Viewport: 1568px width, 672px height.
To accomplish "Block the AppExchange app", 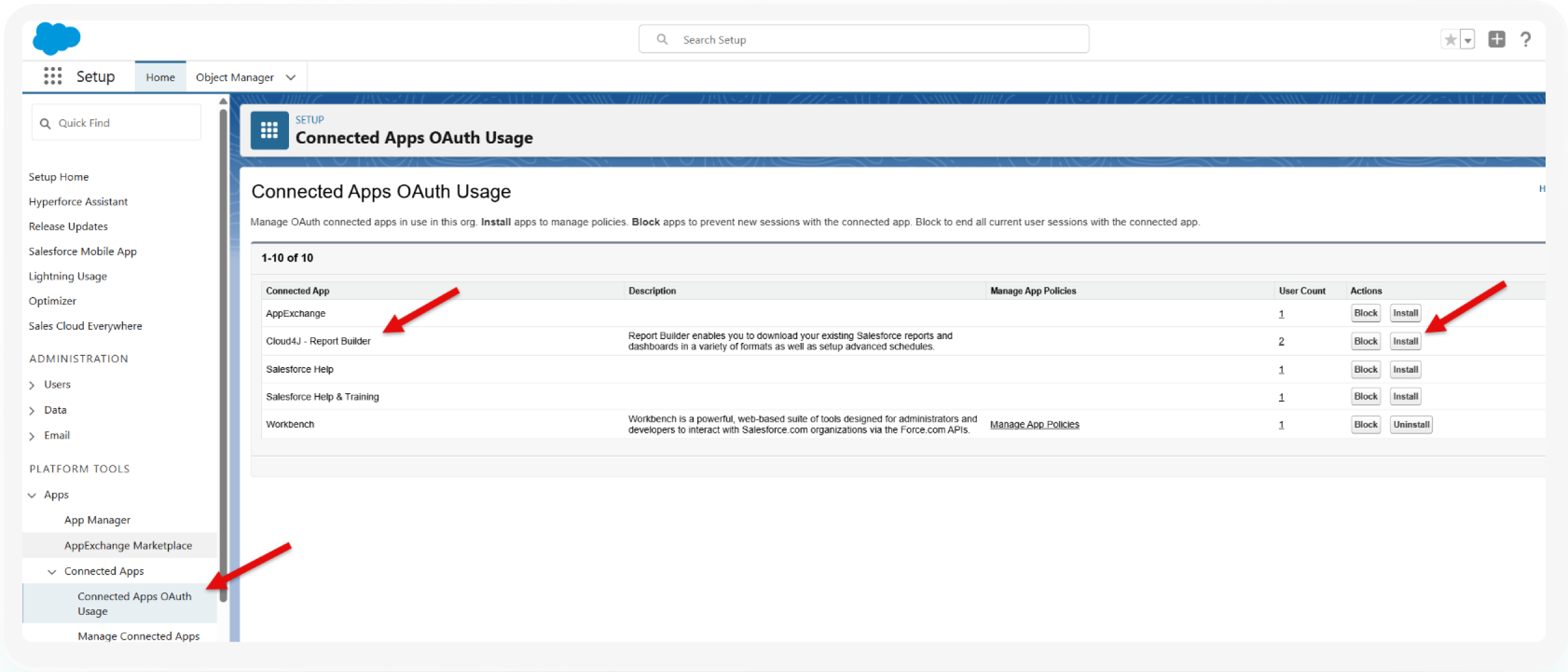I will tap(1365, 313).
